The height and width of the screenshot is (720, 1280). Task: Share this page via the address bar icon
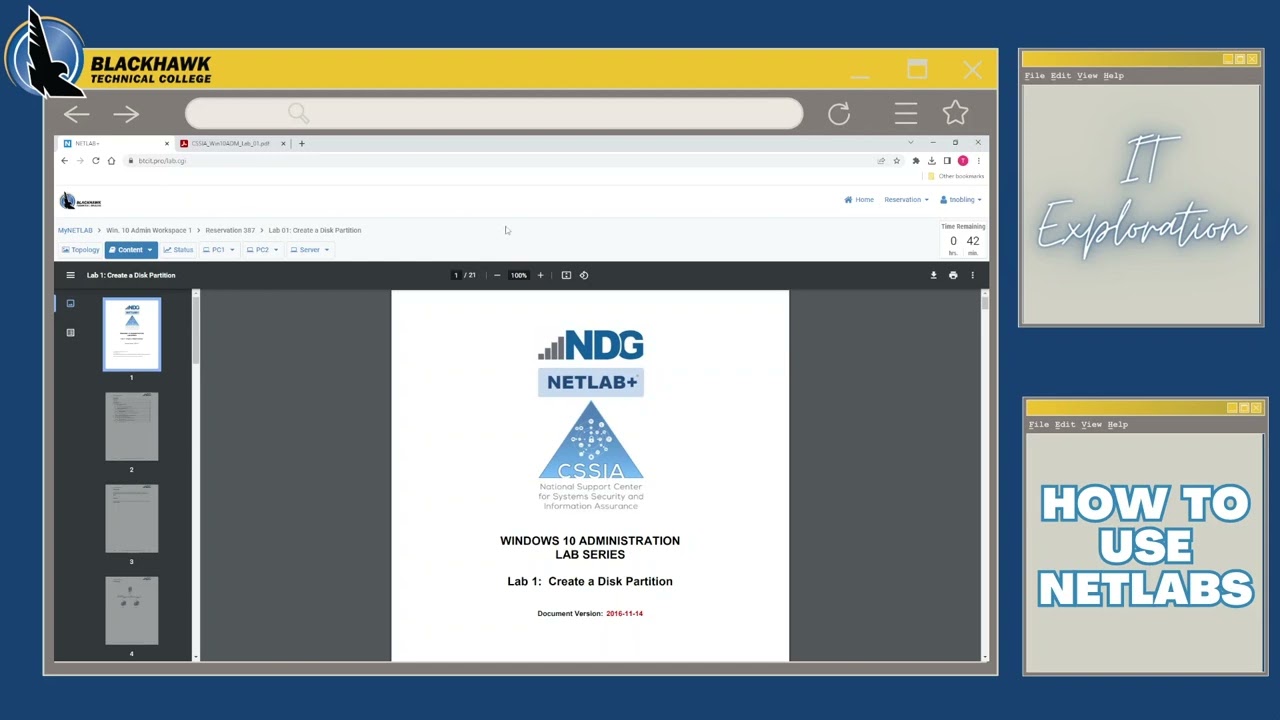pos(881,161)
